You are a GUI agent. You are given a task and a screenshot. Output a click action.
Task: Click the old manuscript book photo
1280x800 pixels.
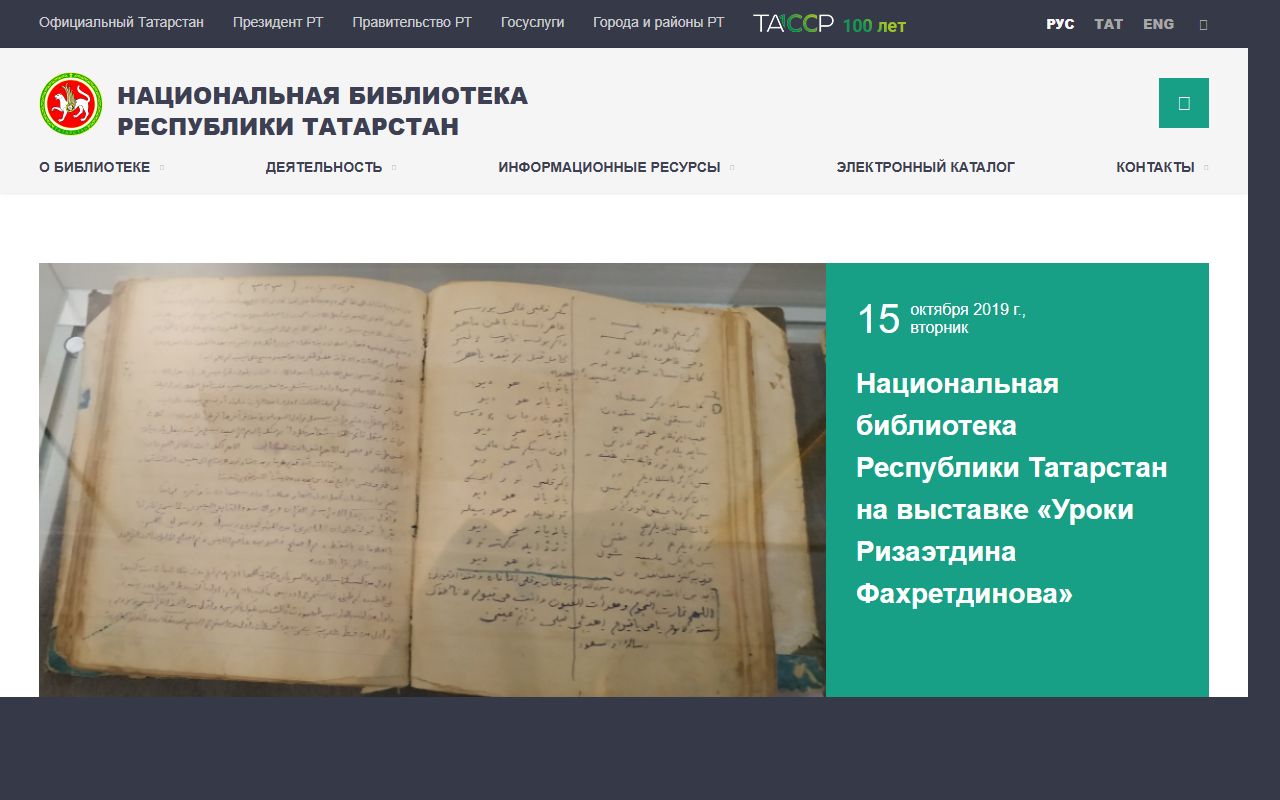tap(432, 480)
